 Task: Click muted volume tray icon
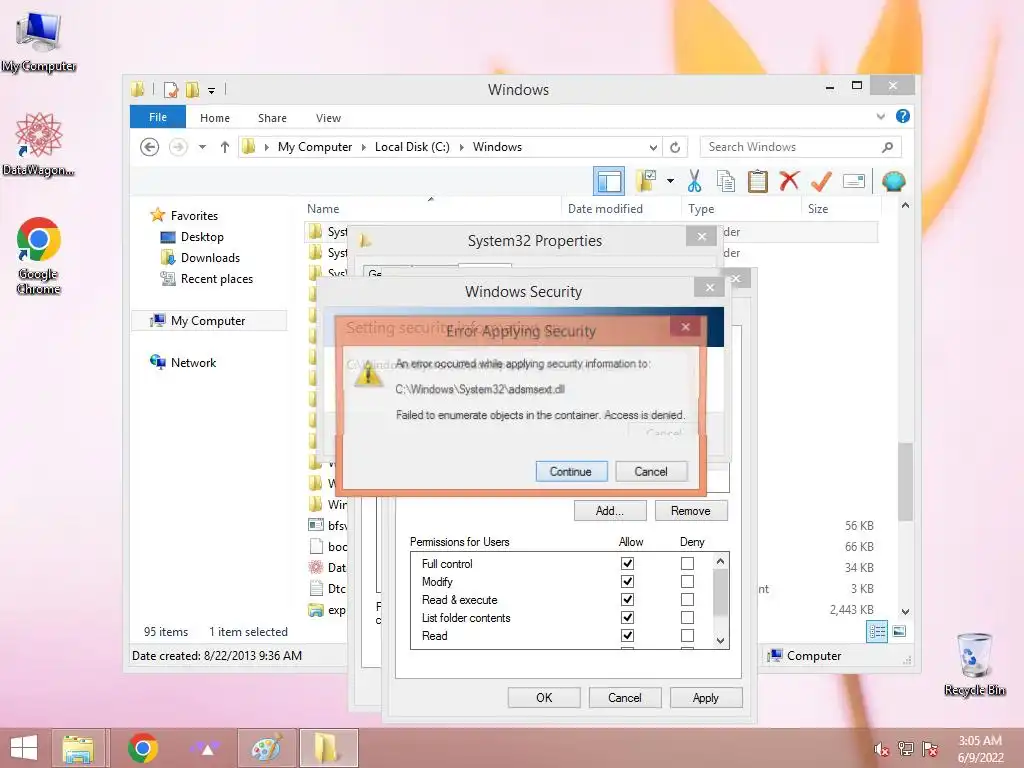coord(882,749)
